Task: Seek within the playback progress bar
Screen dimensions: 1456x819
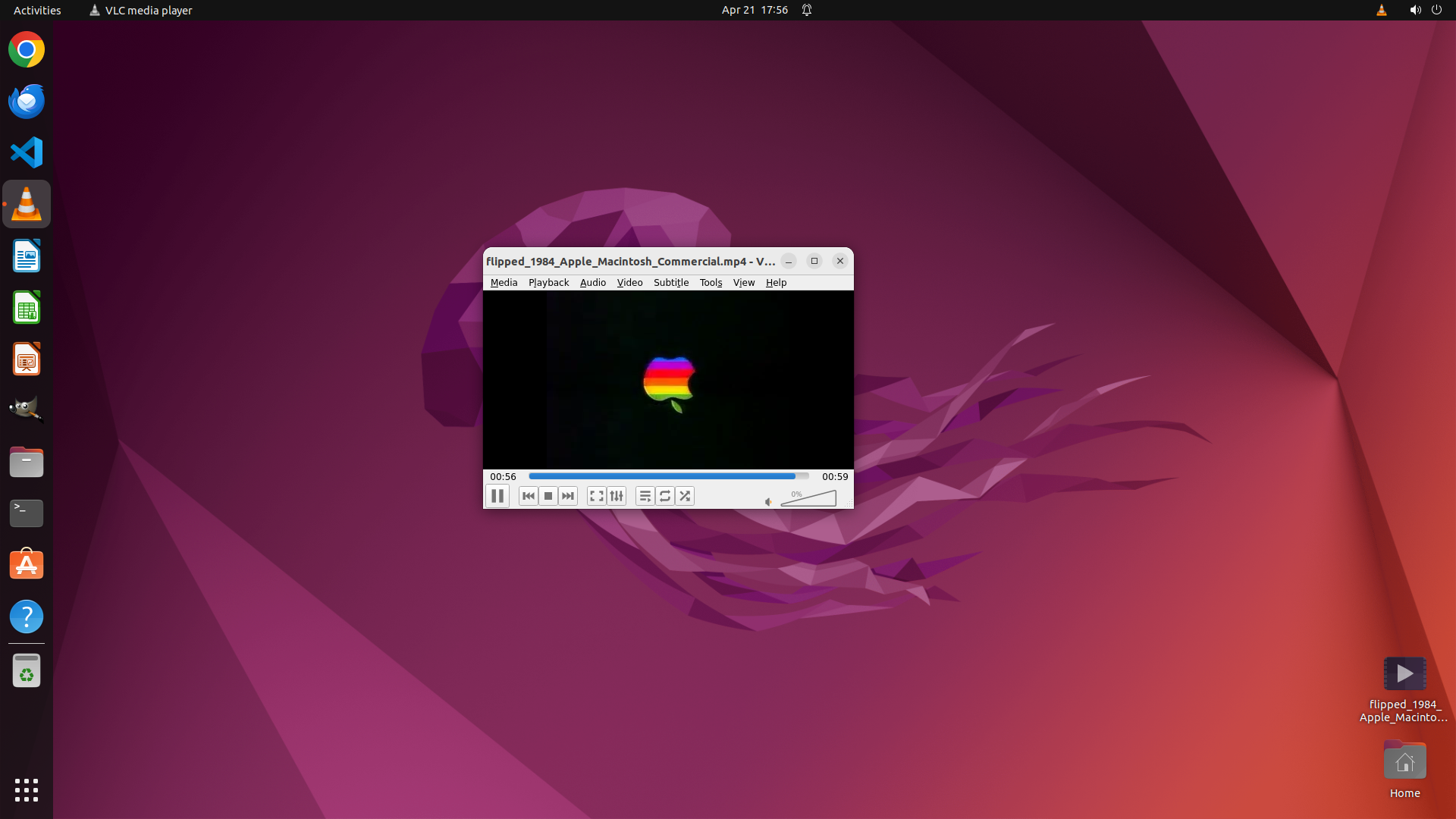Action: [x=667, y=476]
